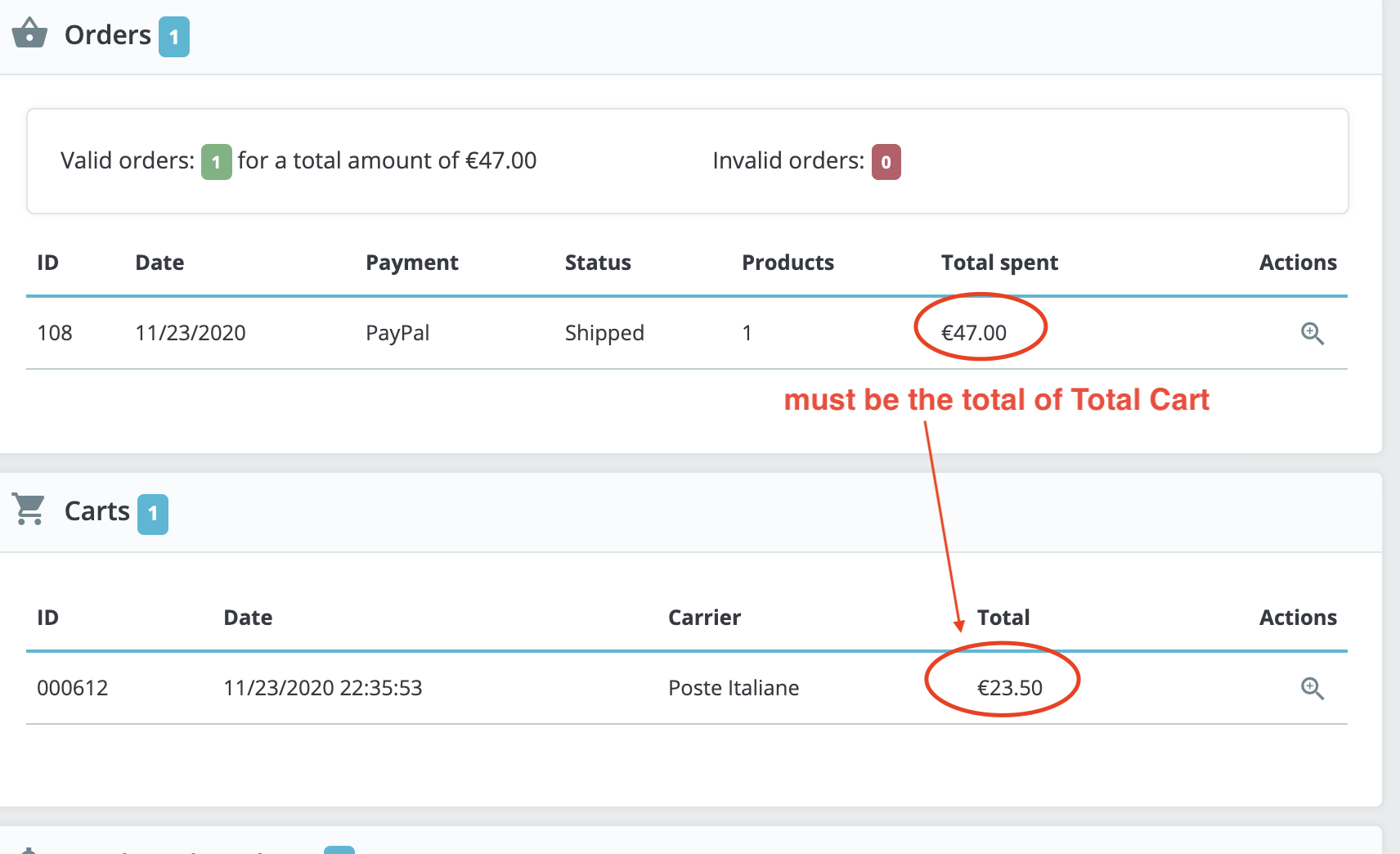Sort orders by the Date column header
This screenshot has height=854, width=1400.
tap(159, 263)
